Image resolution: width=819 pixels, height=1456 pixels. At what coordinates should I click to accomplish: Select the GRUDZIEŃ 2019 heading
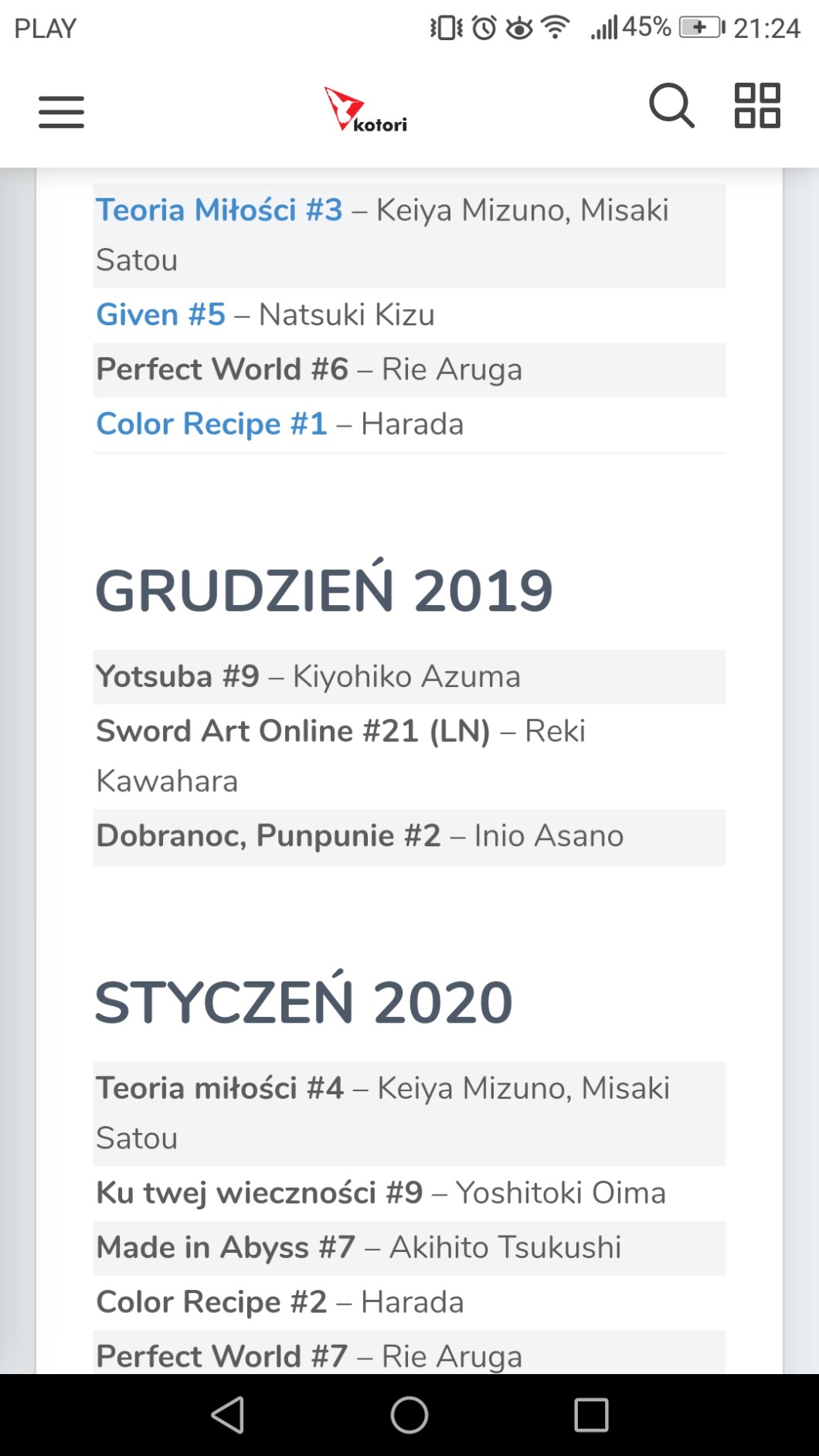324,591
